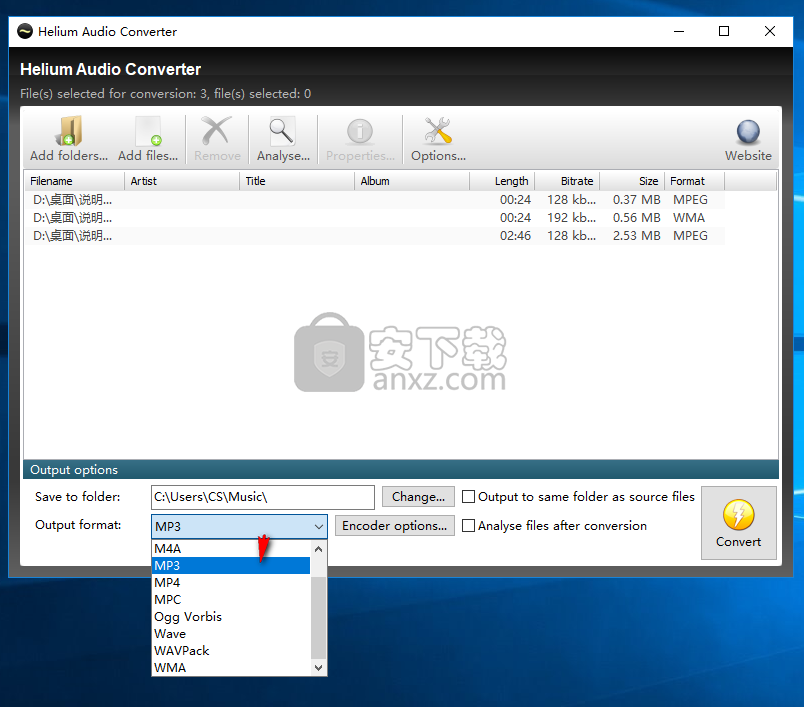The height and width of the screenshot is (707, 804).
Task: Click the Add folders toolbar icon
Action: (69, 138)
